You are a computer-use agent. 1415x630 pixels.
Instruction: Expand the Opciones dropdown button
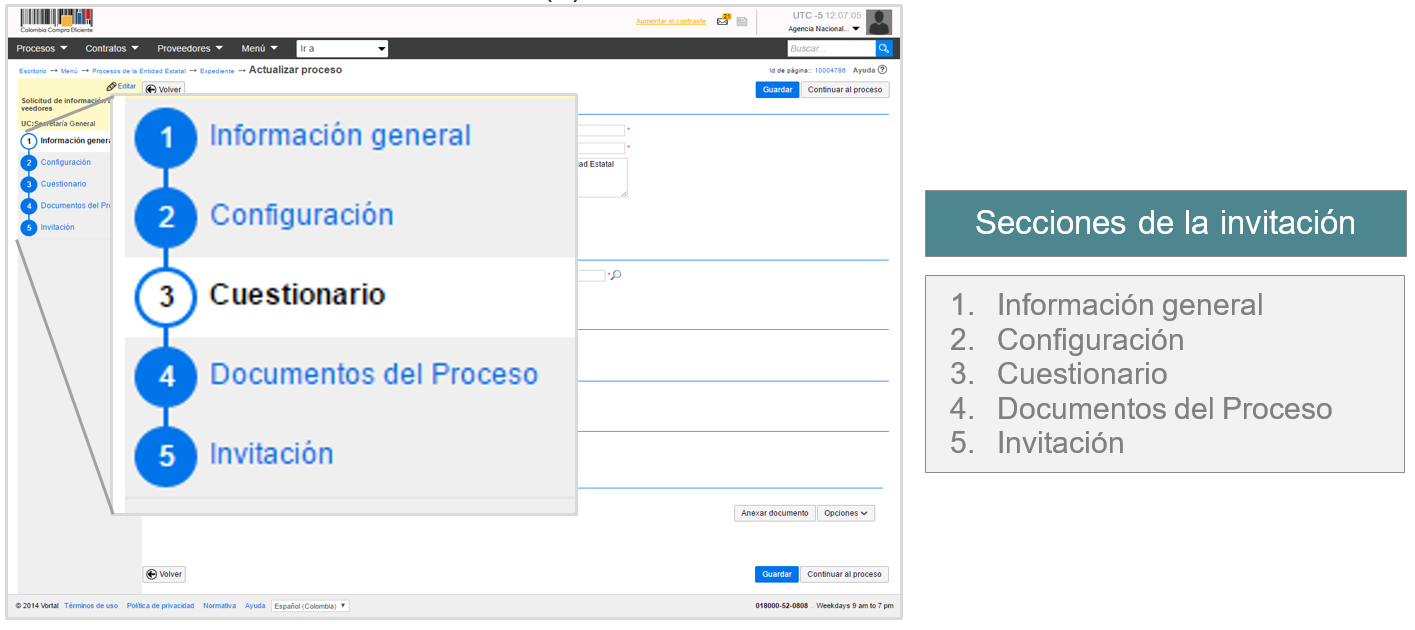pos(845,513)
